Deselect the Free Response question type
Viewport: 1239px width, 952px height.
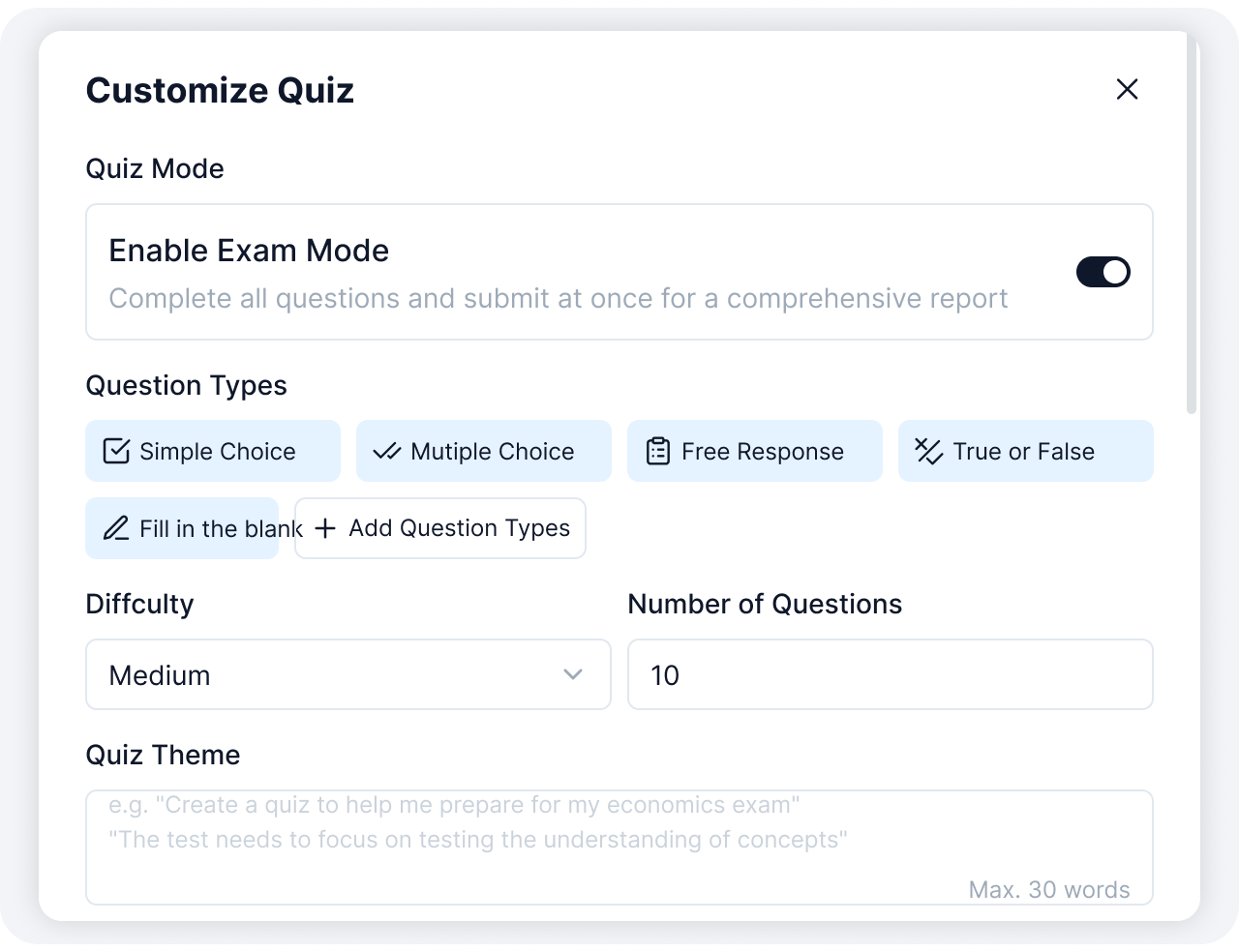click(x=755, y=451)
